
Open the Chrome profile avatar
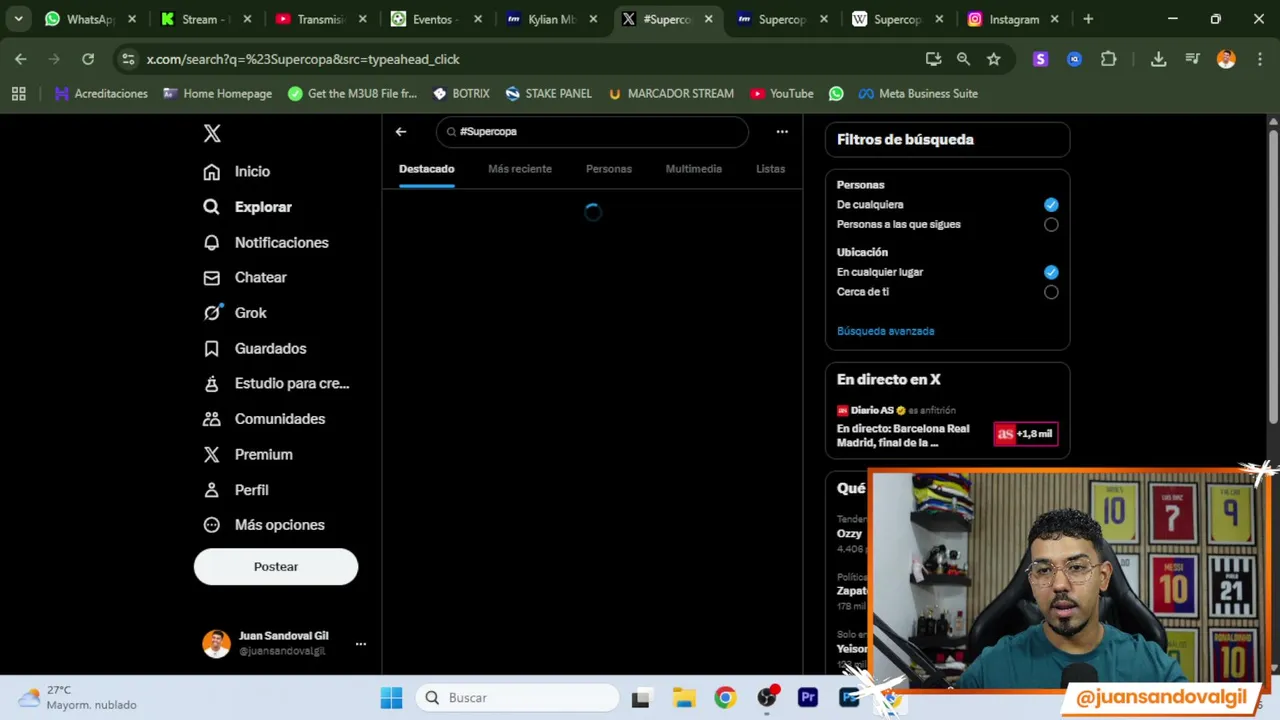[1226, 59]
